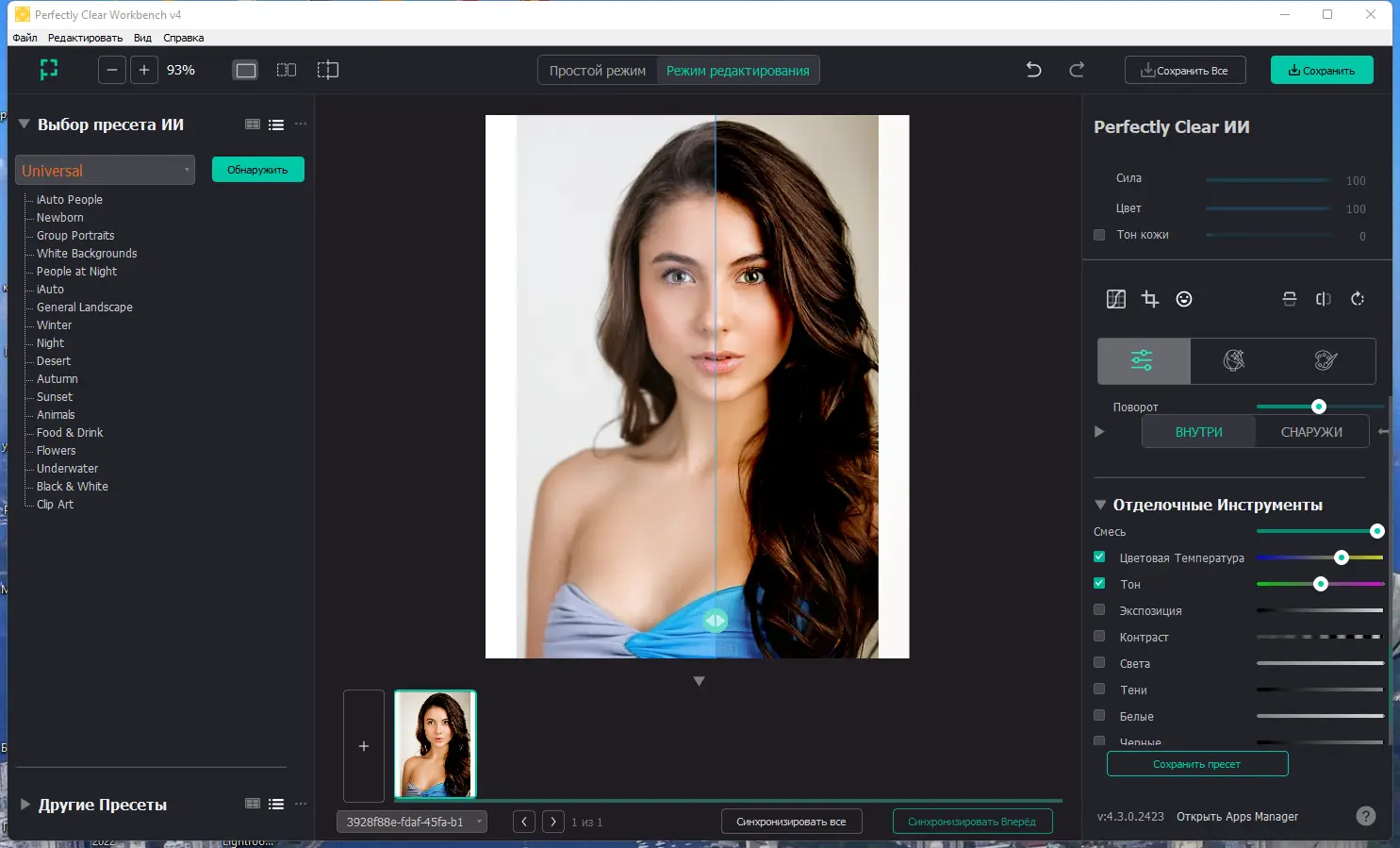Zoom out with the minus button
This screenshot has height=848, width=1400.
click(x=112, y=70)
